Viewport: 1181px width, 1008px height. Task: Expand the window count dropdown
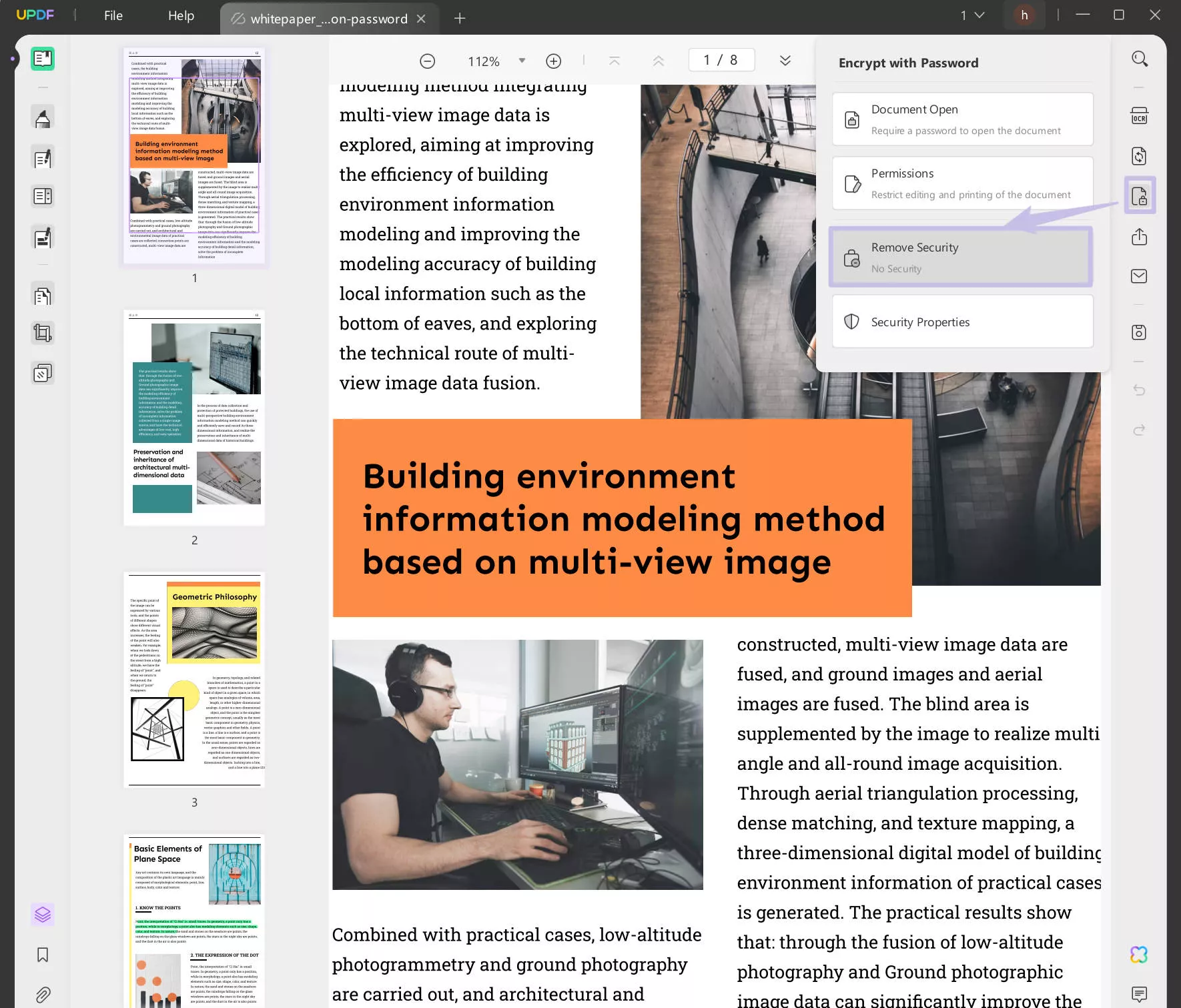coord(972,15)
